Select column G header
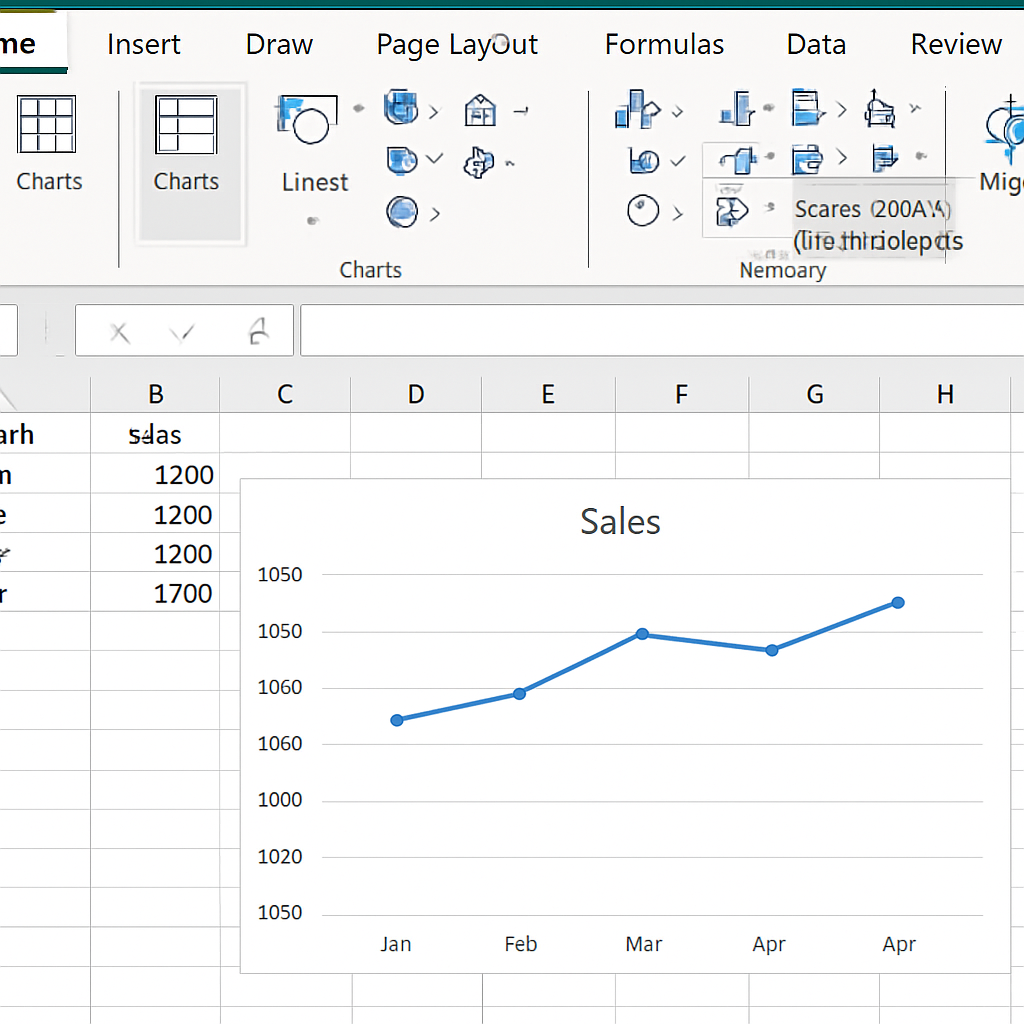1024x1024 pixels. pos(814,394)
